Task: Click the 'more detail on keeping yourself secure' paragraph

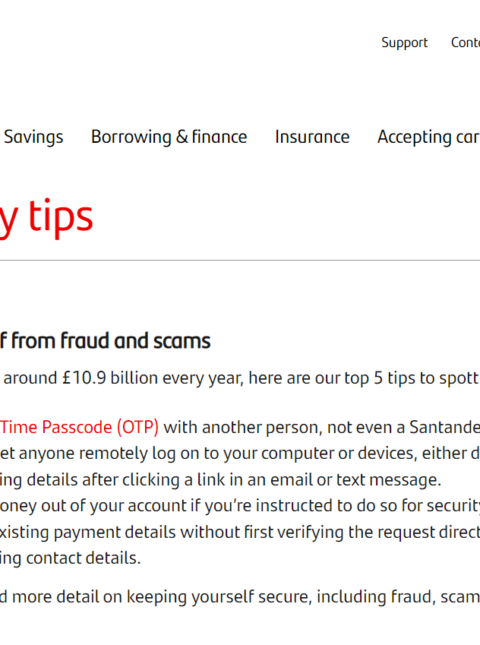Action: (240, 597)
